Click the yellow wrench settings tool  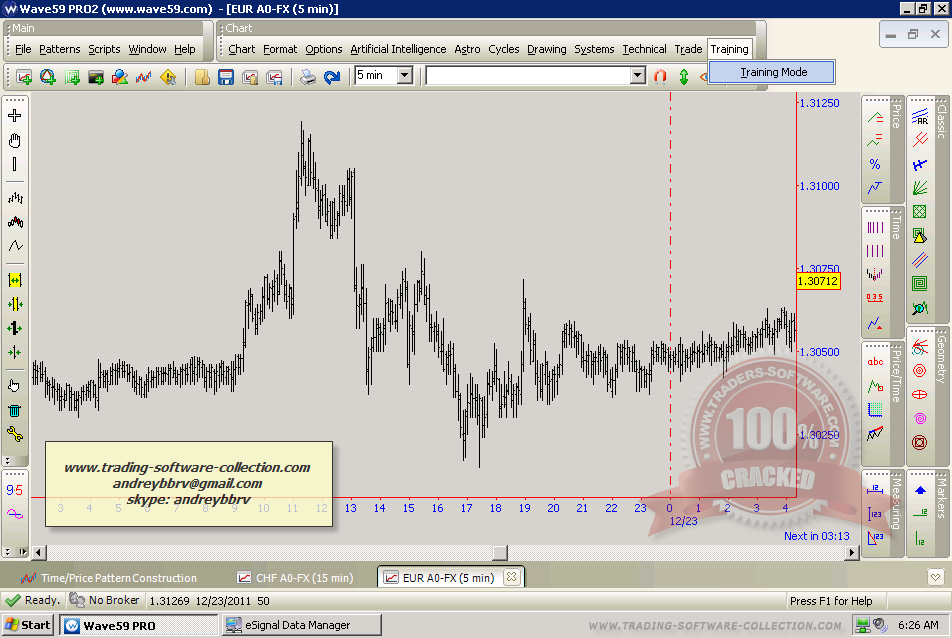pos(15,433)
